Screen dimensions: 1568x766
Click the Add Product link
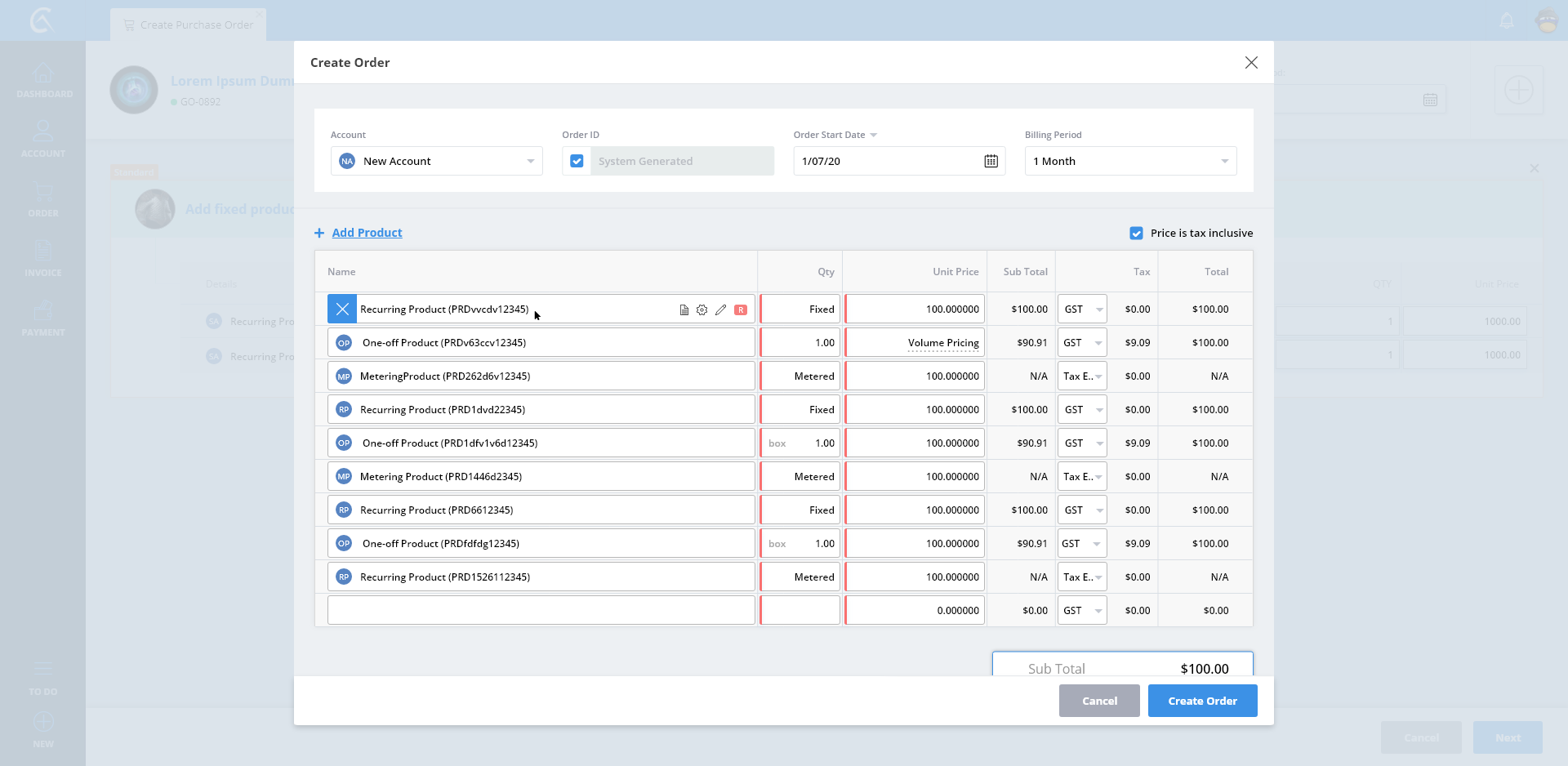coord(367,233)
